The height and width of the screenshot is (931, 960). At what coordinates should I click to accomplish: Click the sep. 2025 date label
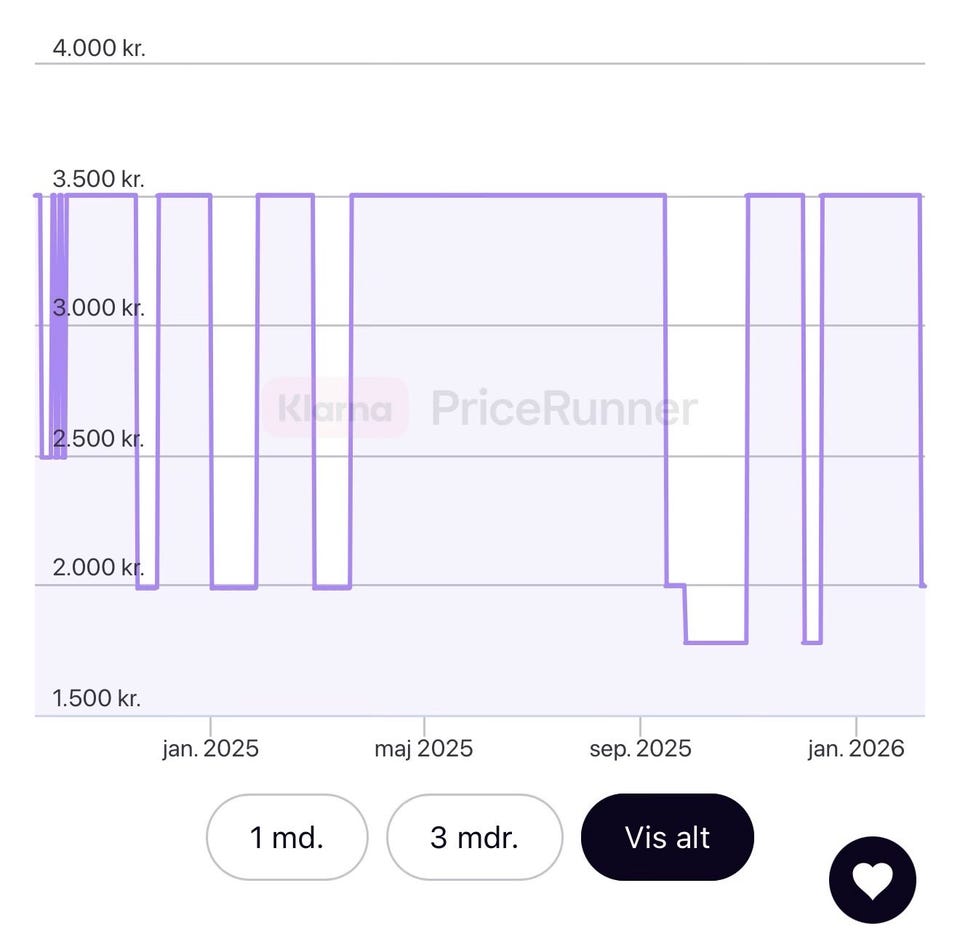click(x=640, y=749)
